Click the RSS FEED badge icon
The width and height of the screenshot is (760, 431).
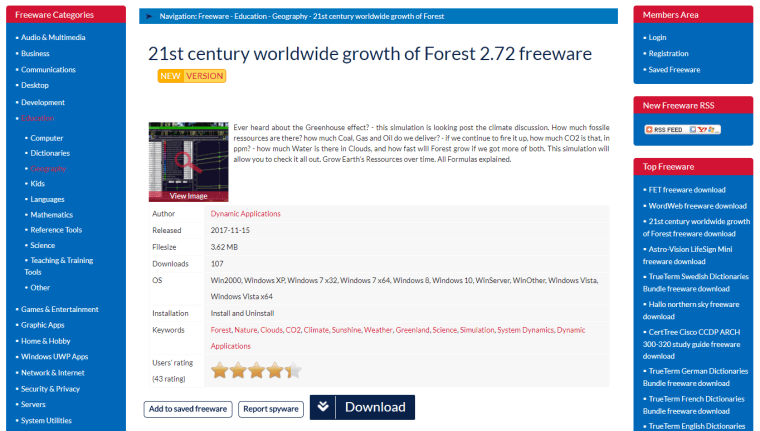click(x=682, y=129)
